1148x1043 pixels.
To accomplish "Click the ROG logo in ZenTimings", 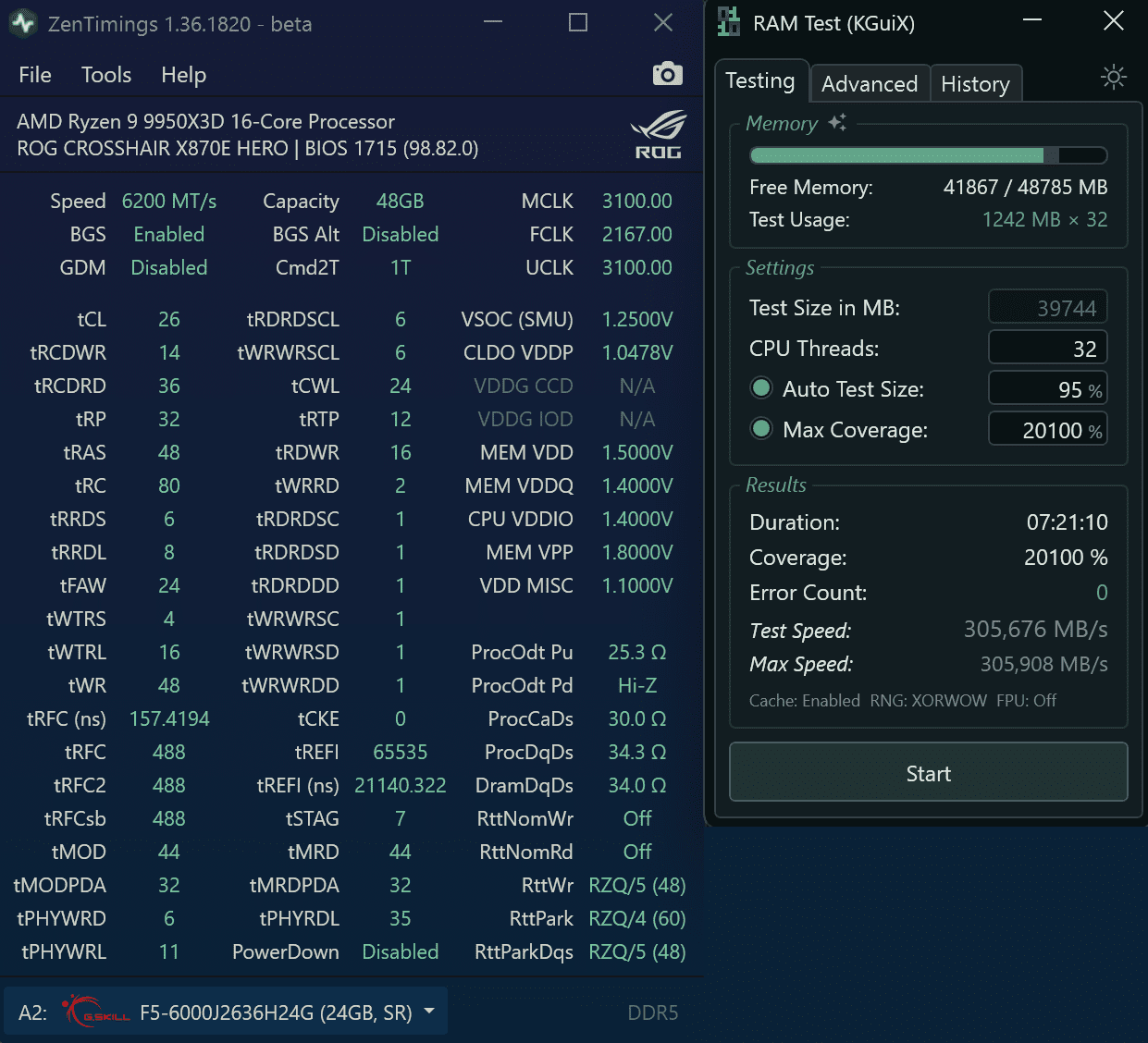I will [658, 135].
